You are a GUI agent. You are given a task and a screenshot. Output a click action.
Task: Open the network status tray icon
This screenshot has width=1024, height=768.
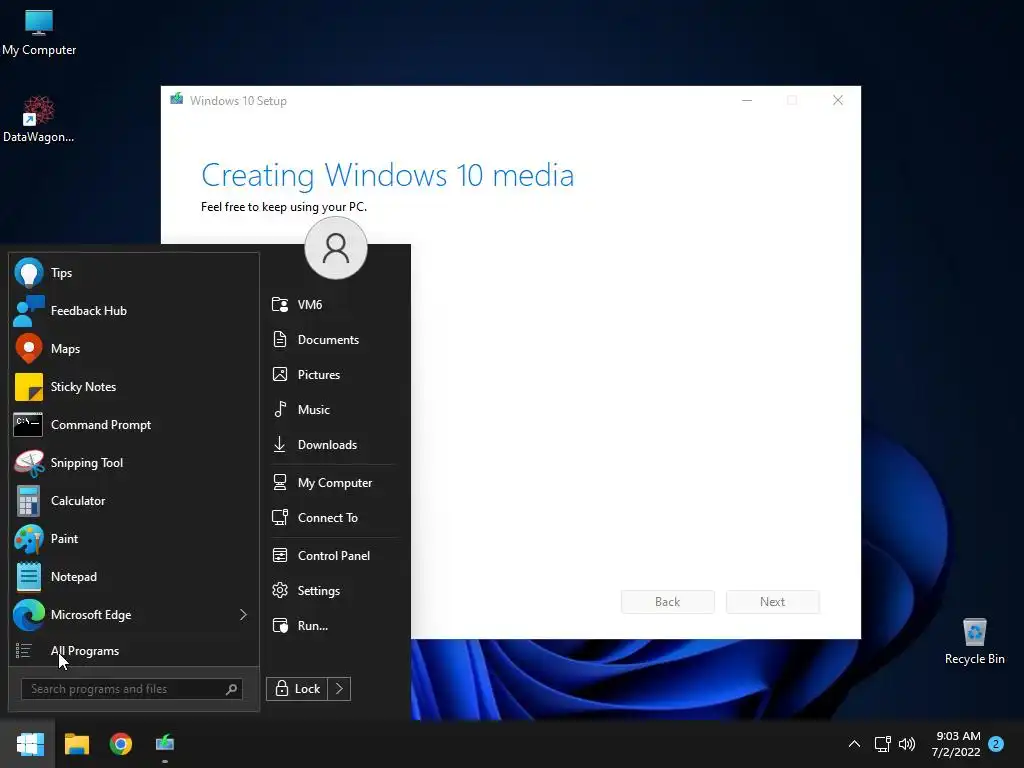[x=882, y=744]
